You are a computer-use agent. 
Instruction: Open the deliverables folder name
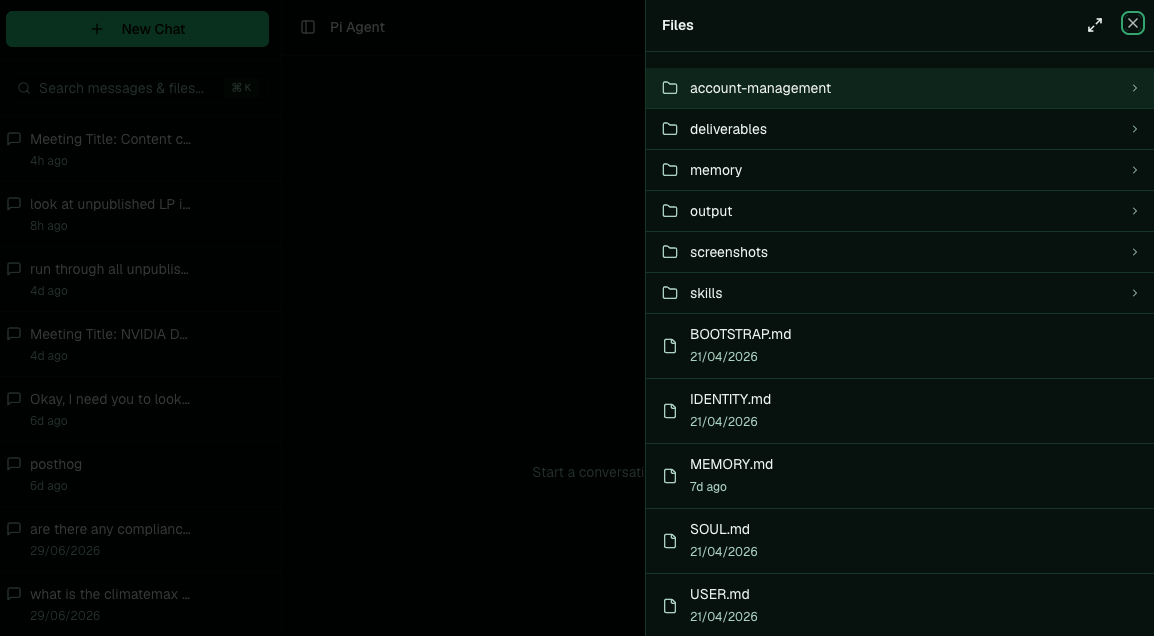pos(728,130)
